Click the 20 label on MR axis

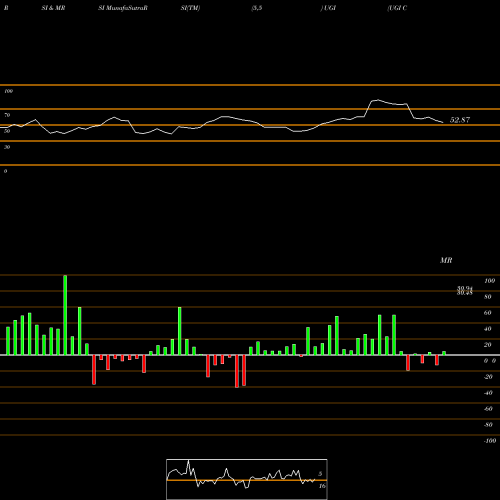(x=488, y=345)
